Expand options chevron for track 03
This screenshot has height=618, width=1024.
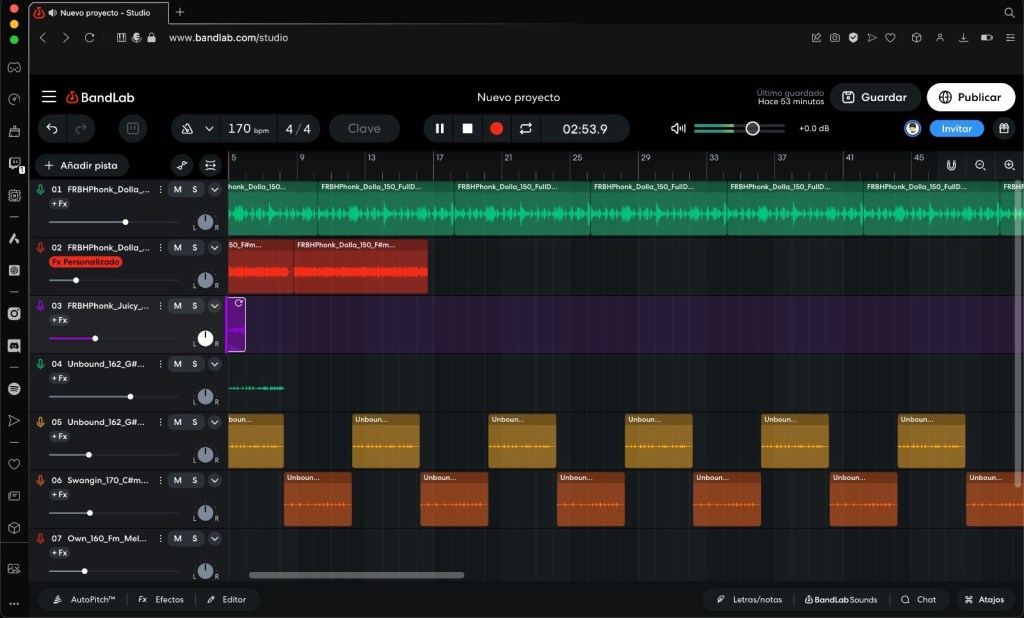pyautogui.click(x=214, y=306)
